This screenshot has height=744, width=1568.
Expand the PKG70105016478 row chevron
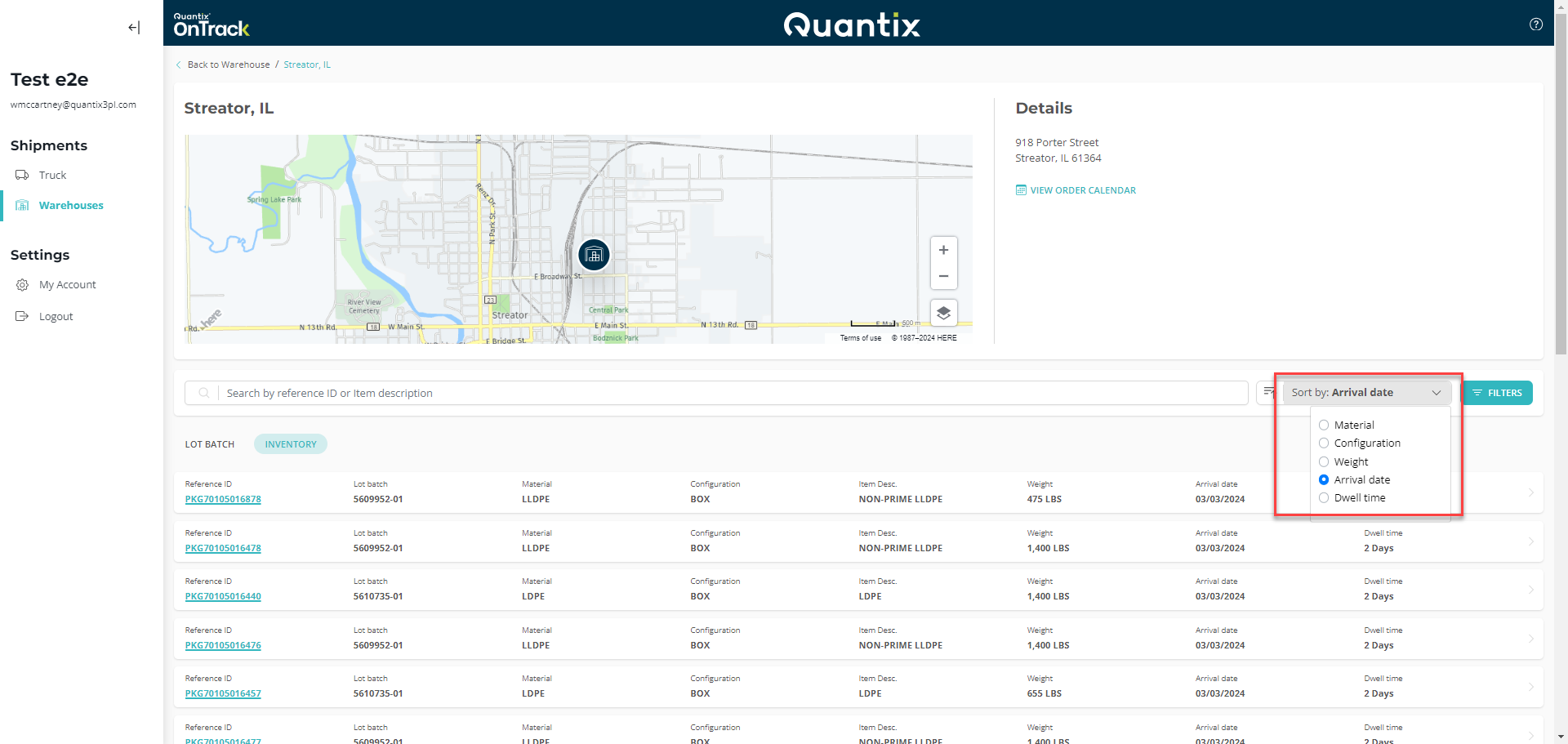coord(1530,541)
